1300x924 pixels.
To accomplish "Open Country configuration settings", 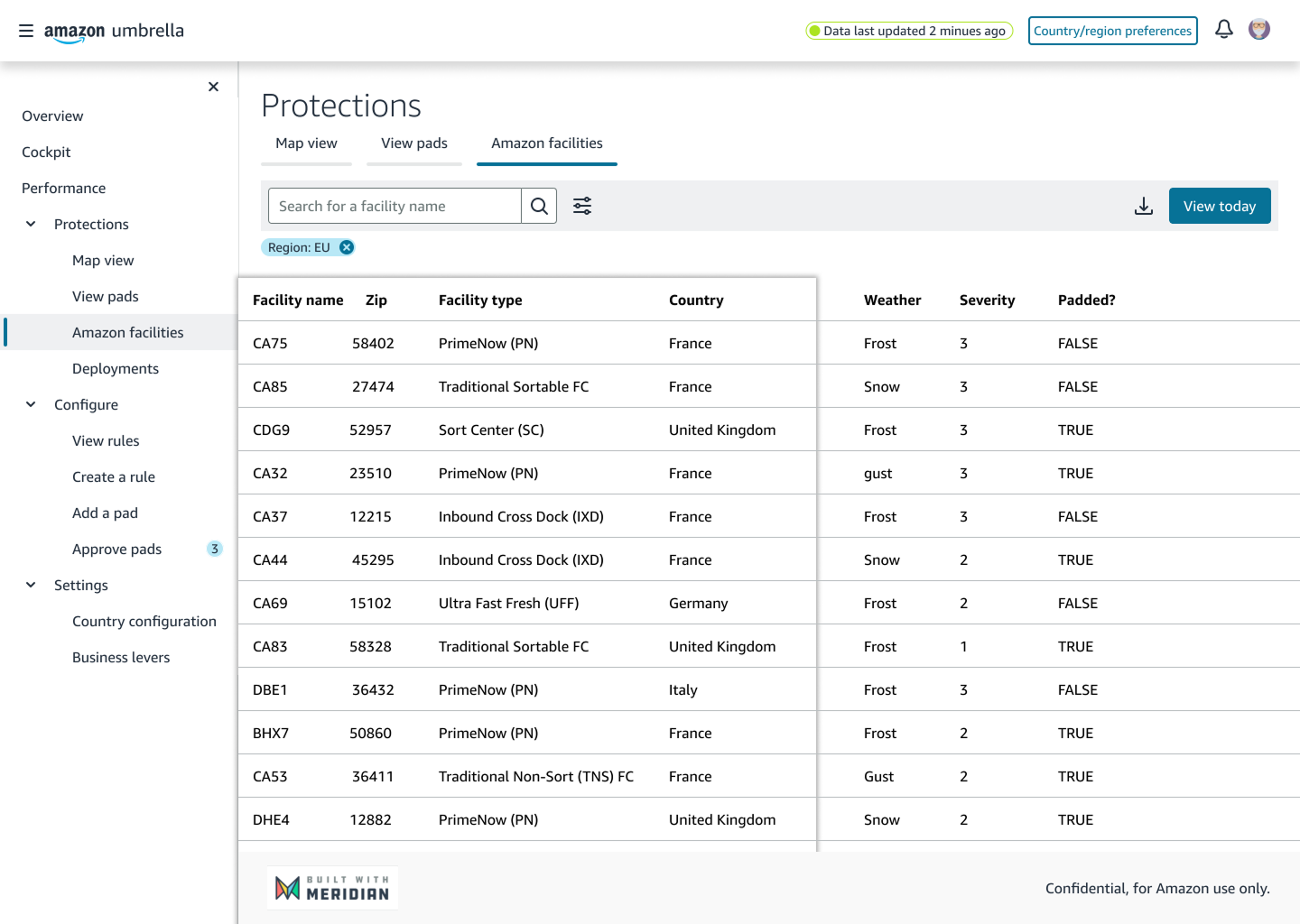I will [144, 621].
